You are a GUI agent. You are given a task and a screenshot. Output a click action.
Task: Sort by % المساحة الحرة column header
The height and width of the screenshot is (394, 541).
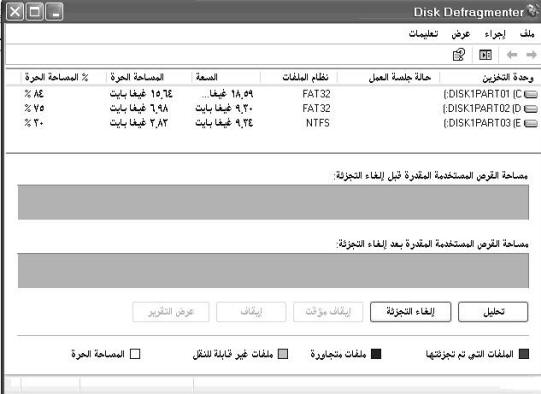click(63, 77)
